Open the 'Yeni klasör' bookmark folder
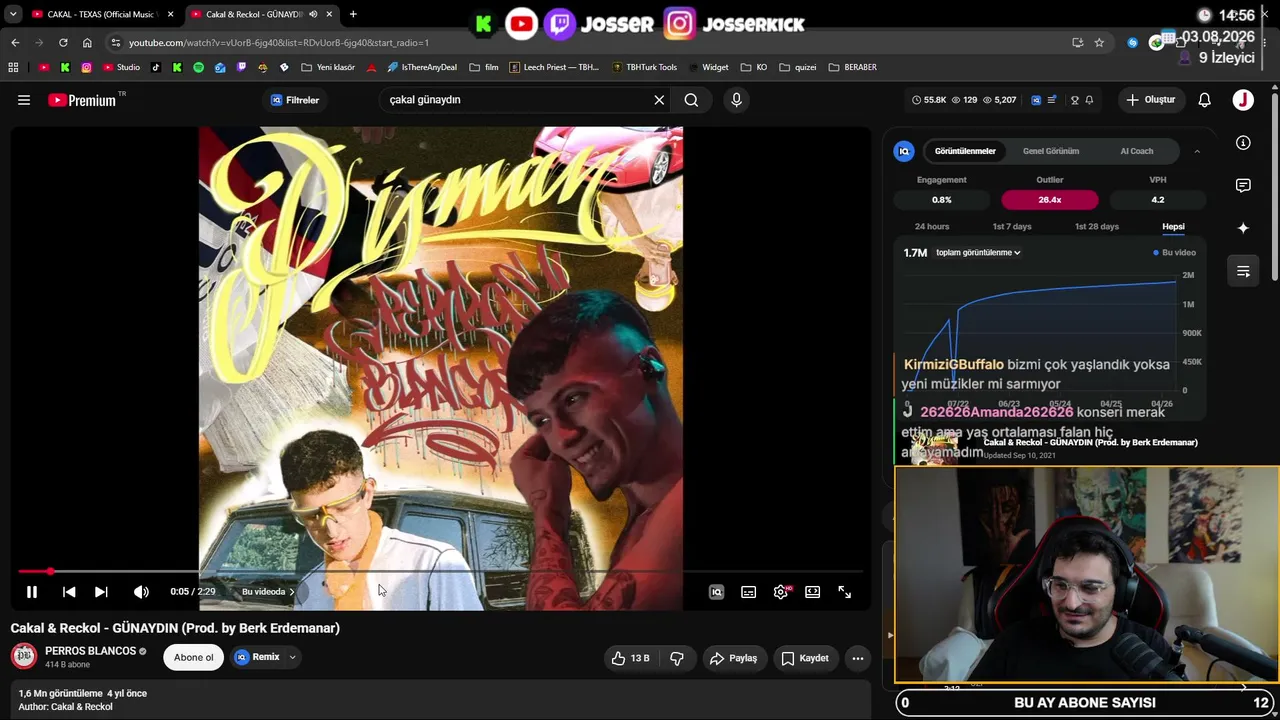The width and height of the screenshot is (1280, 720). (x=326, y=67)
